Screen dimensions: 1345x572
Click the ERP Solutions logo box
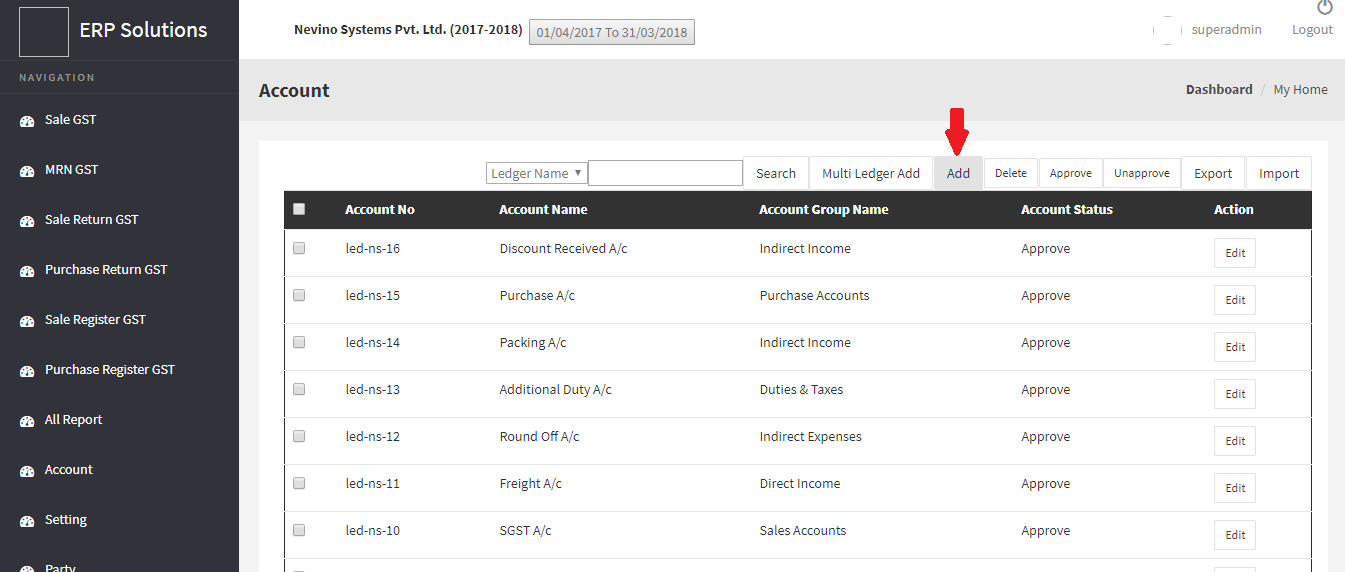click(44, 31)
